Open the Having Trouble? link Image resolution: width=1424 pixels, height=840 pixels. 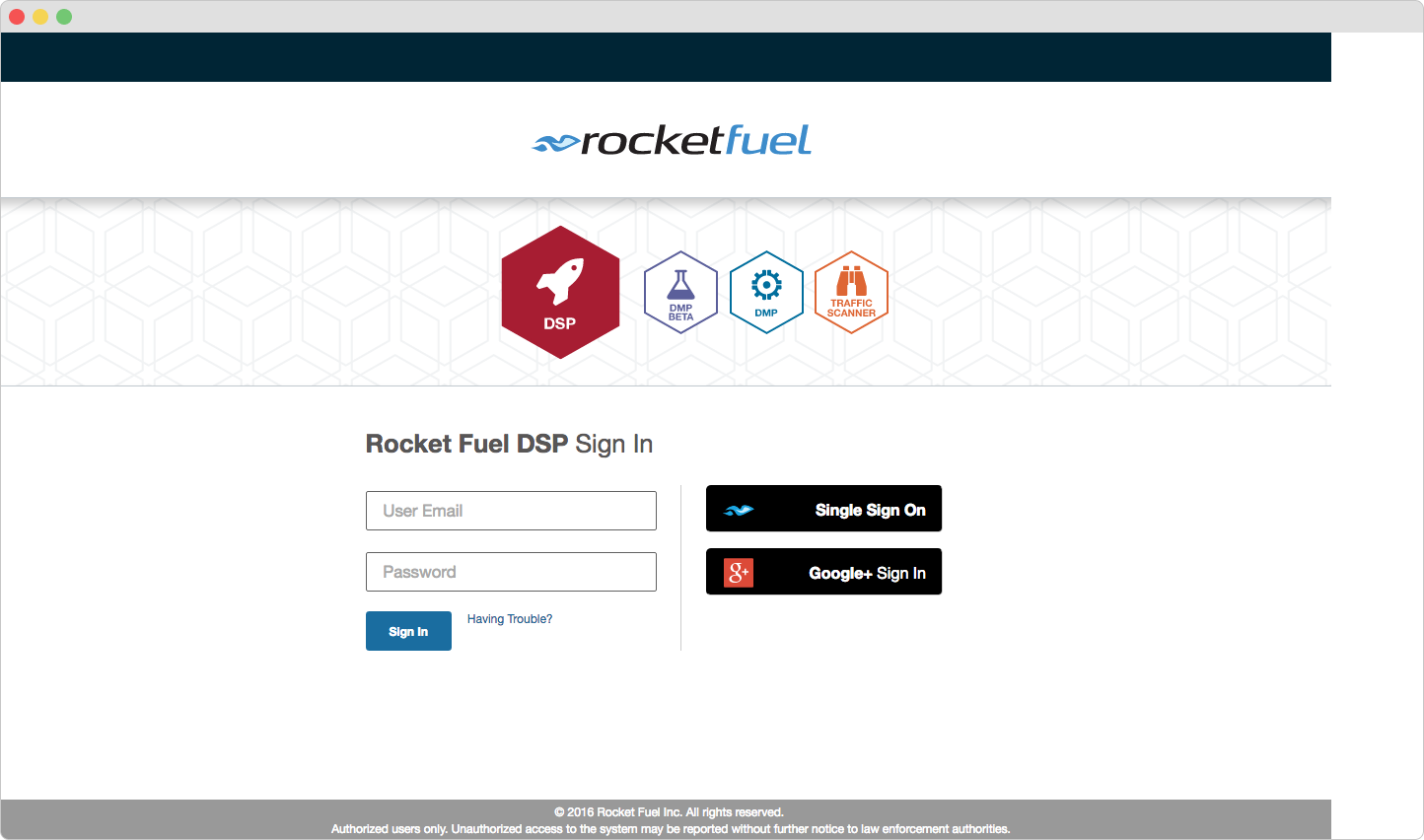click(510, 619)
